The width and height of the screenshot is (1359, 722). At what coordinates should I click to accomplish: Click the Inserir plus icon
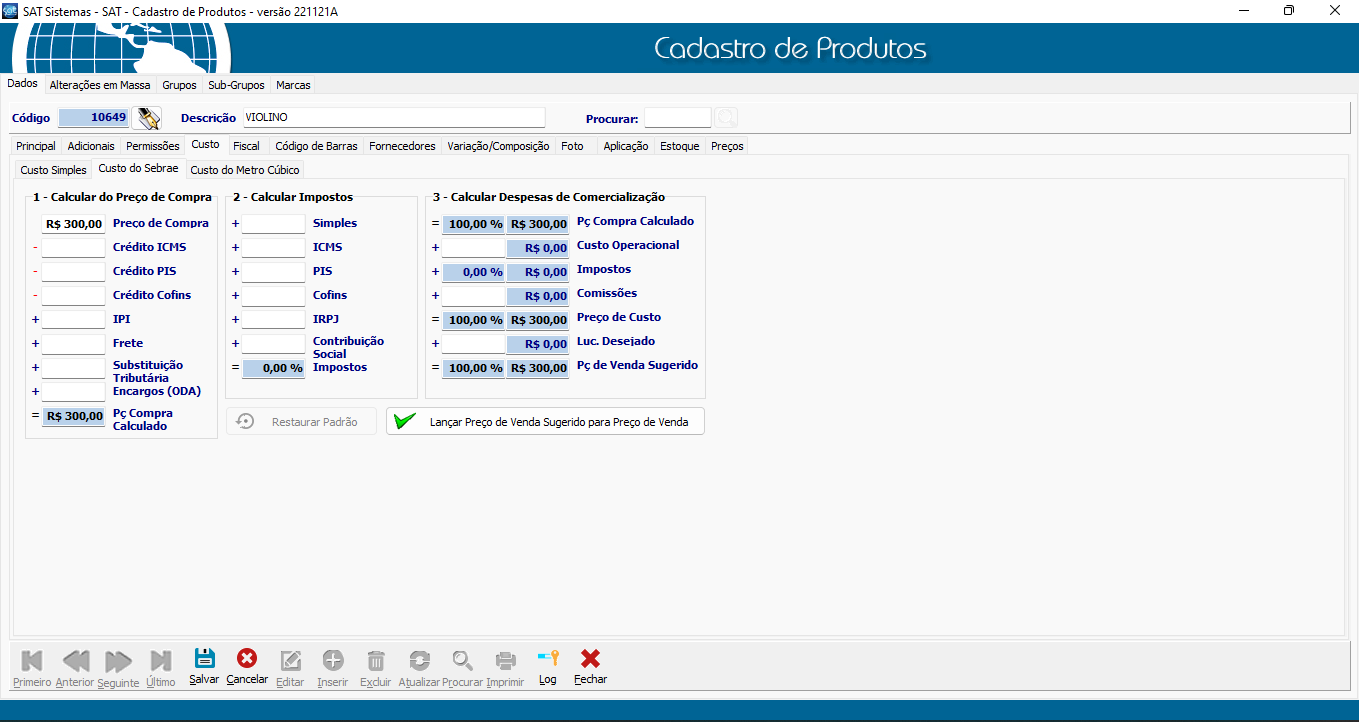click(x=333, y=660)
